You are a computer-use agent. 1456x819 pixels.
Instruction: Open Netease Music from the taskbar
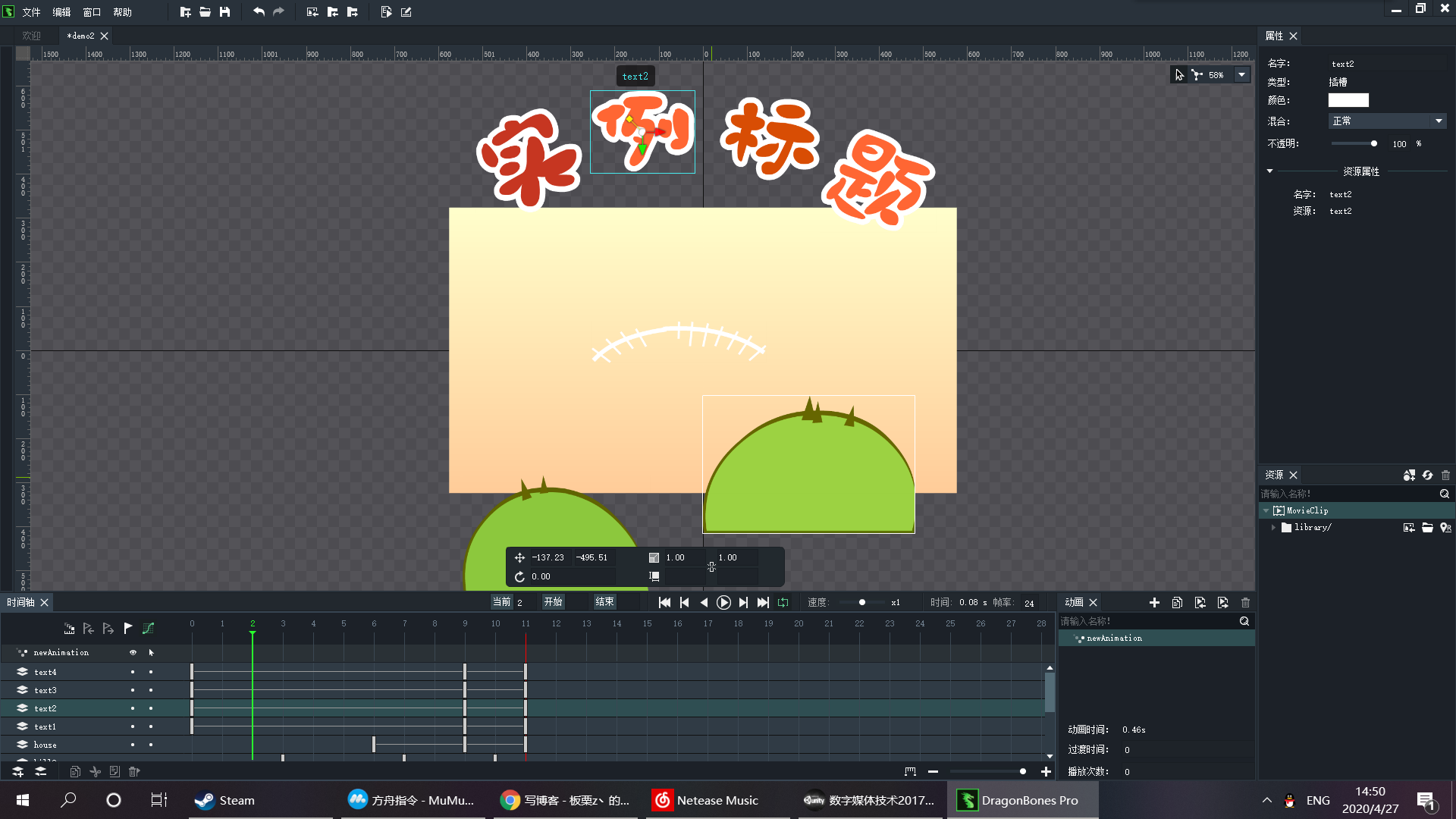(706, 800)
